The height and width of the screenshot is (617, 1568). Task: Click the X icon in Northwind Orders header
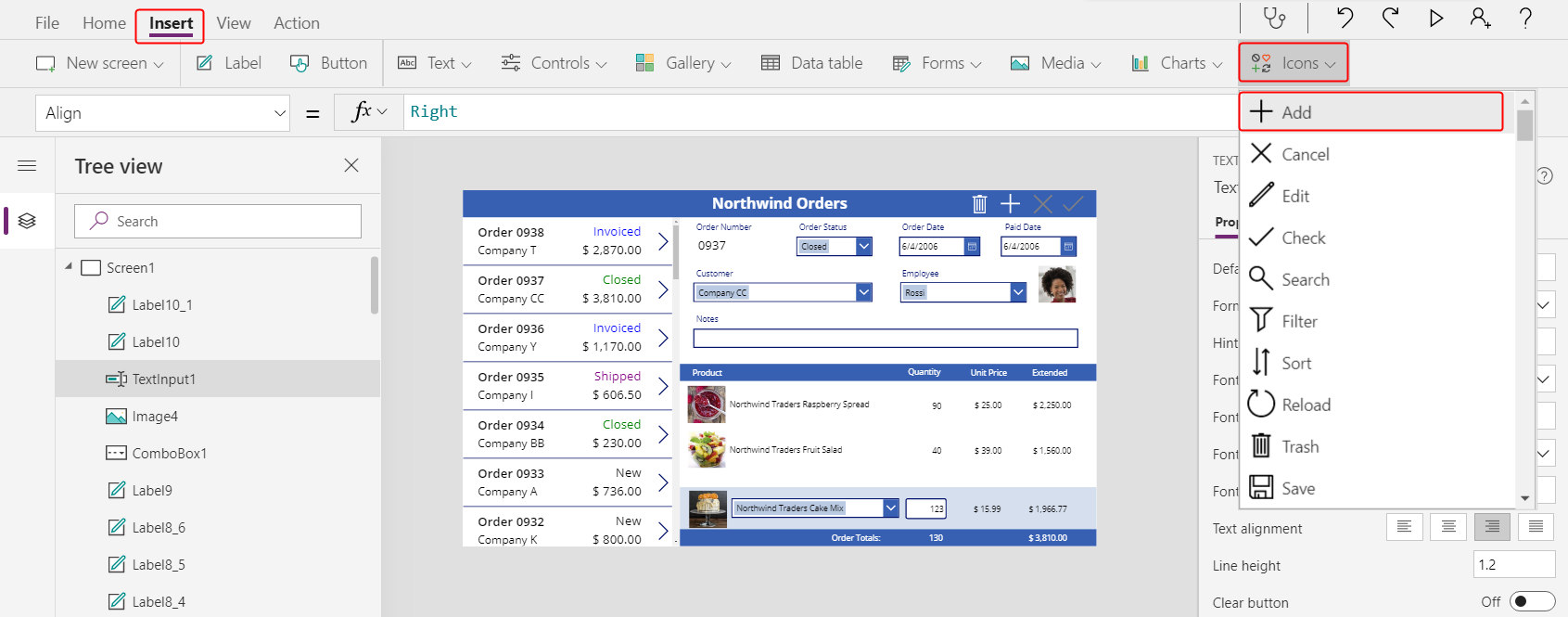point(1043,203)
